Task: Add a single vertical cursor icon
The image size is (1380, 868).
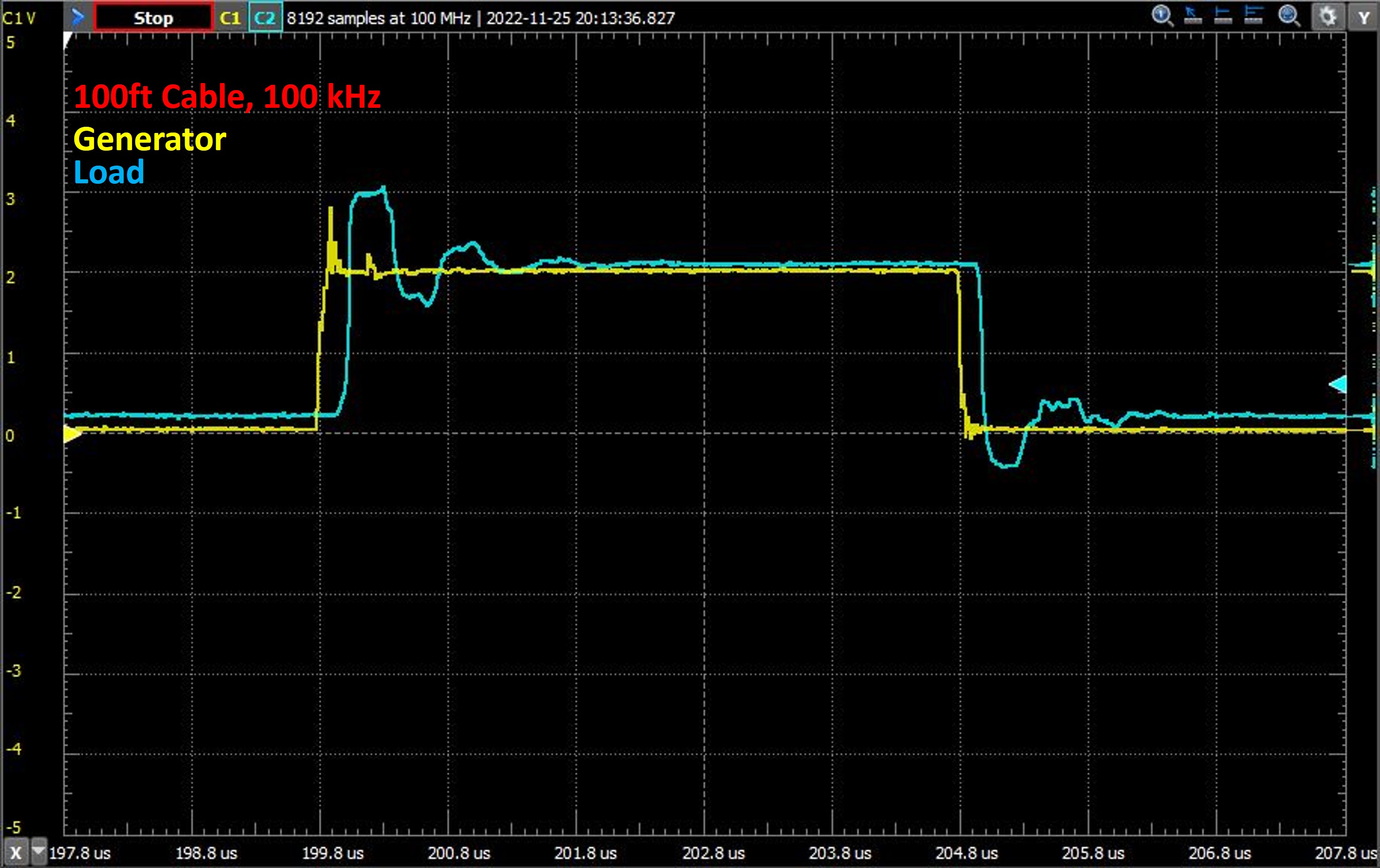Action: 1223,16
